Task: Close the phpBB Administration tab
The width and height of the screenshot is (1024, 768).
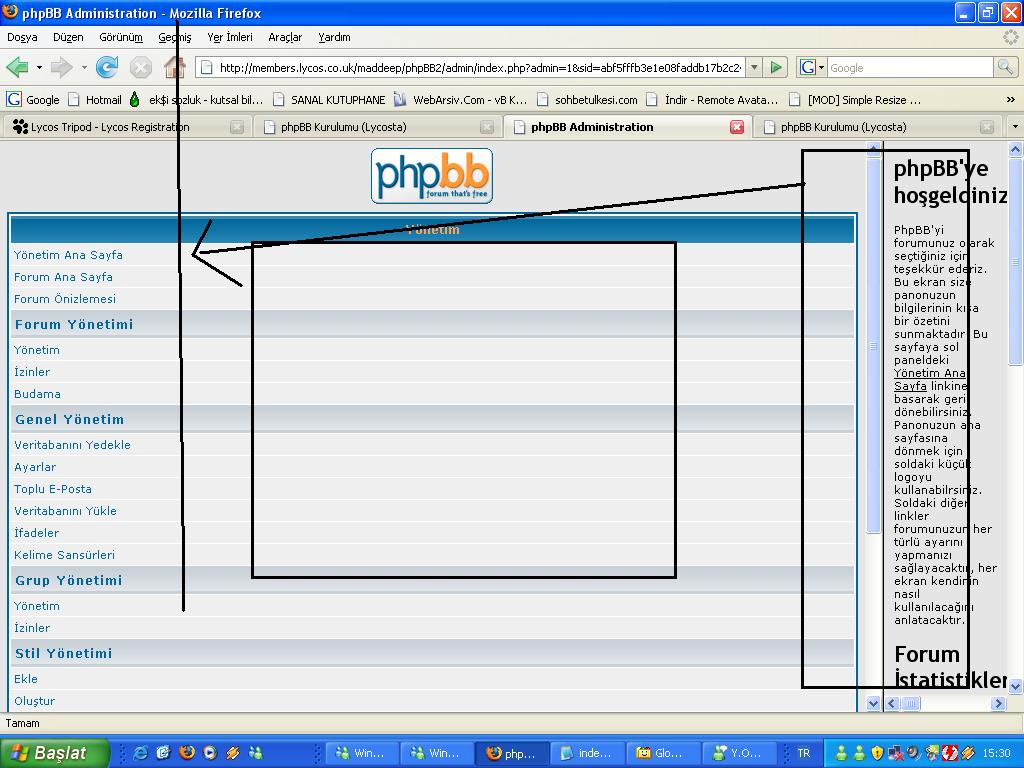Action: [x=737, y=127]
